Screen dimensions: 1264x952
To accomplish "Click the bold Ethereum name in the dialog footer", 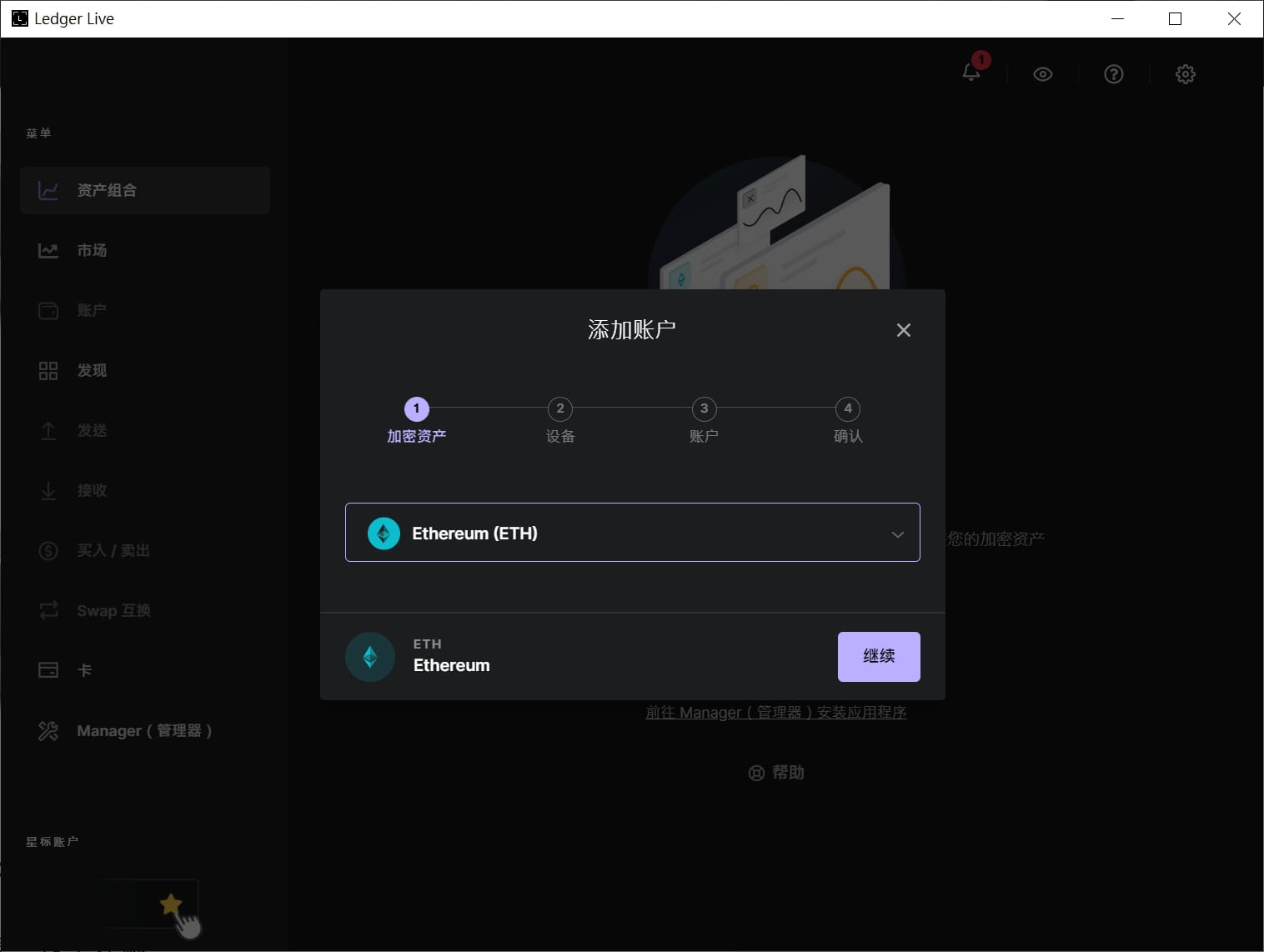I will pyautogui.click(x=451, y=665).
